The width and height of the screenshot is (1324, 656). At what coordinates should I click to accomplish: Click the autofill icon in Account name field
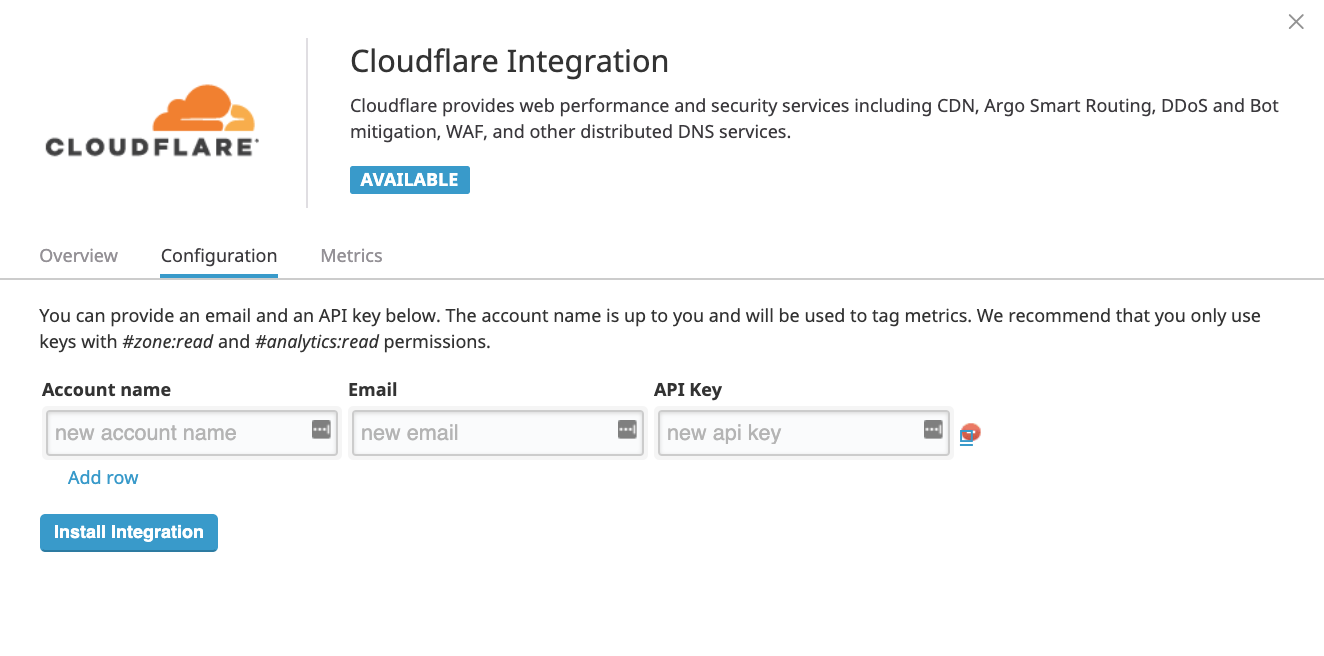tap(323, 429)
